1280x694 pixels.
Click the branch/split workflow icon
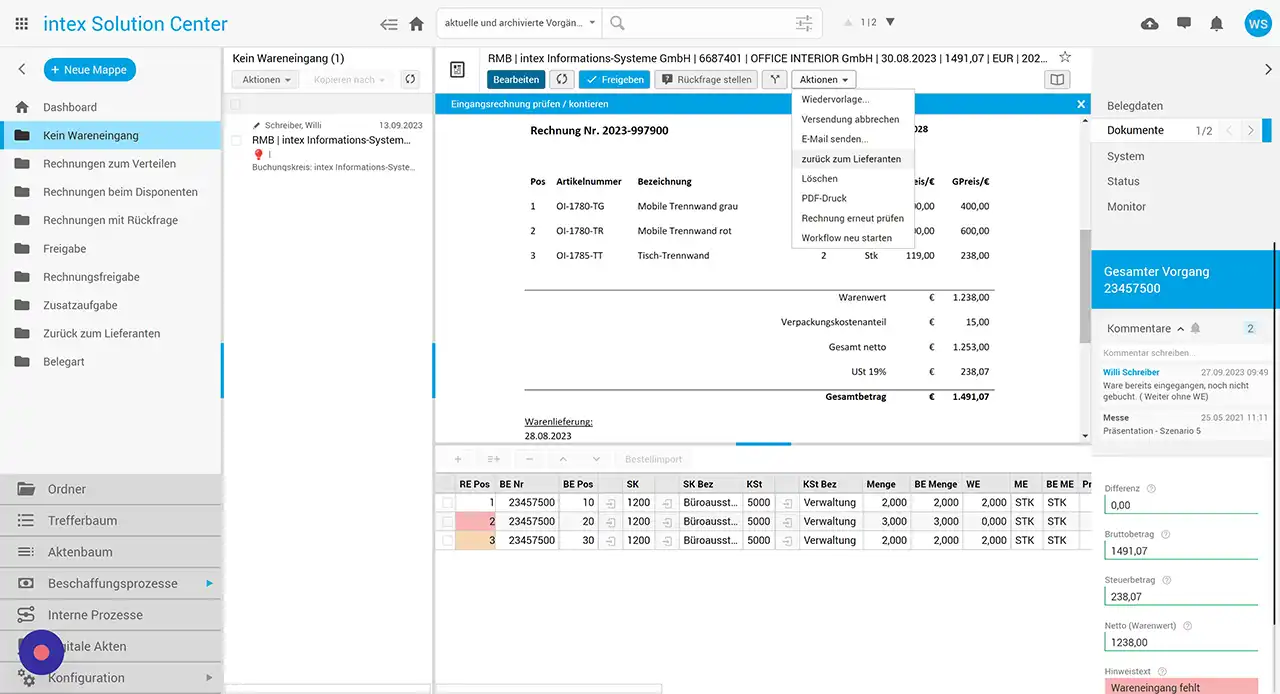click(x=773, y=80)
